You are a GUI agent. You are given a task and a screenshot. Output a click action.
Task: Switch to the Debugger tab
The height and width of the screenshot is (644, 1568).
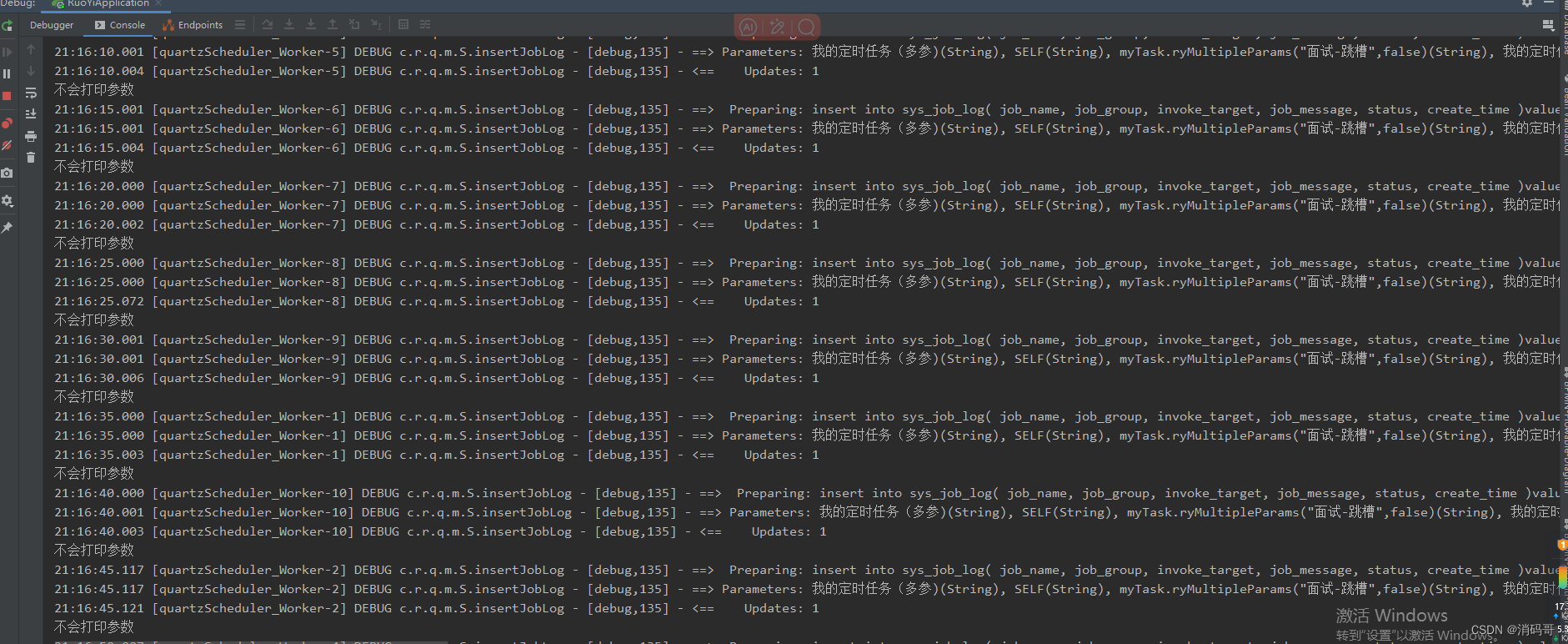point(52,25)
